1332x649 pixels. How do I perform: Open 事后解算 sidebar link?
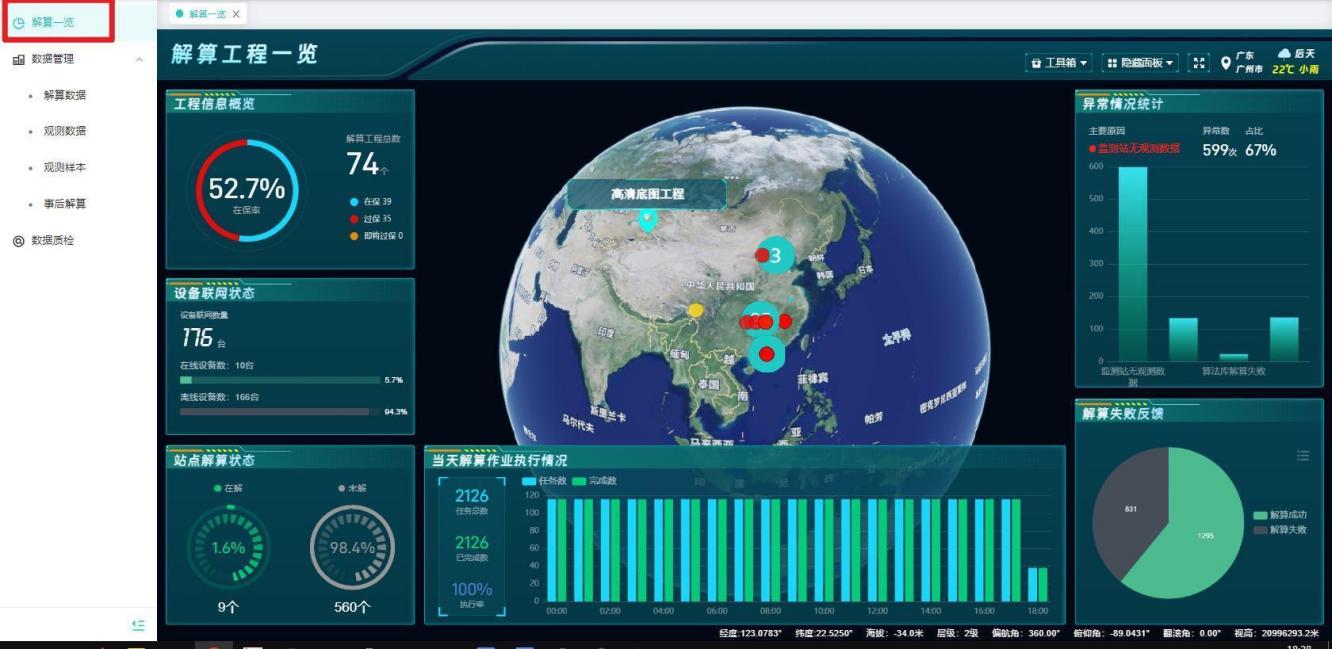point(64,204)
